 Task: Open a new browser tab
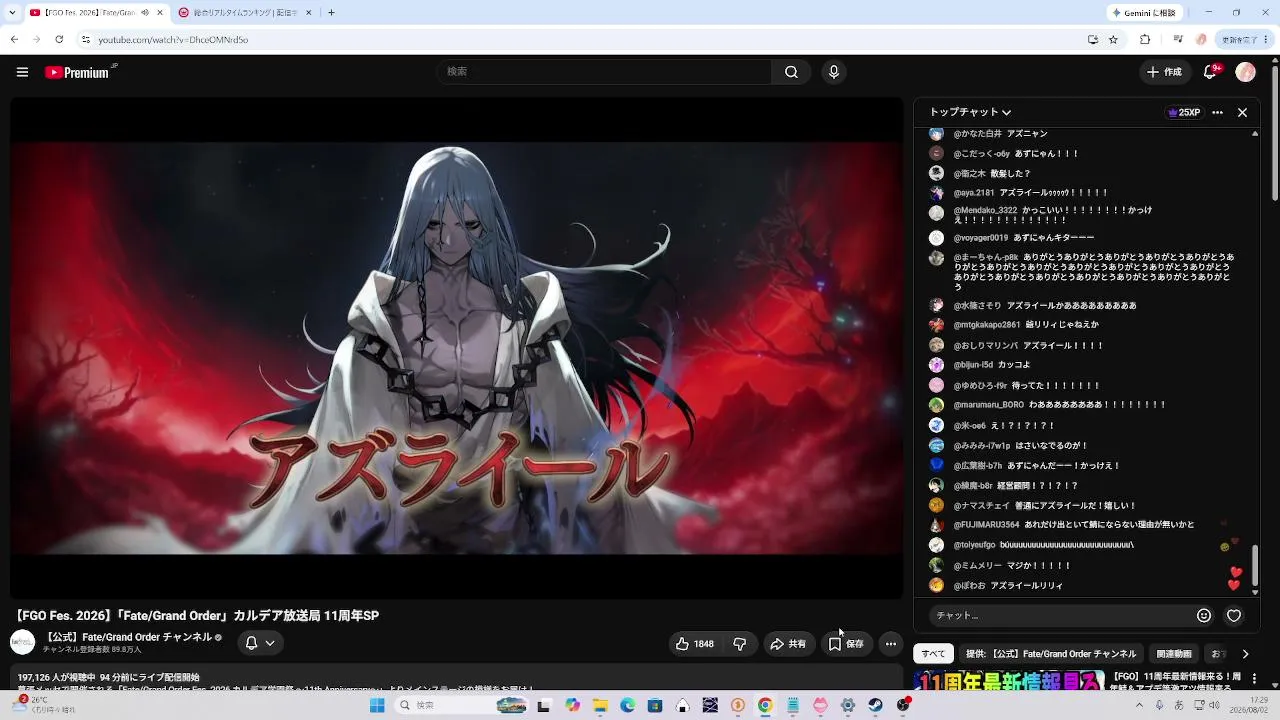tap(331, 12)
